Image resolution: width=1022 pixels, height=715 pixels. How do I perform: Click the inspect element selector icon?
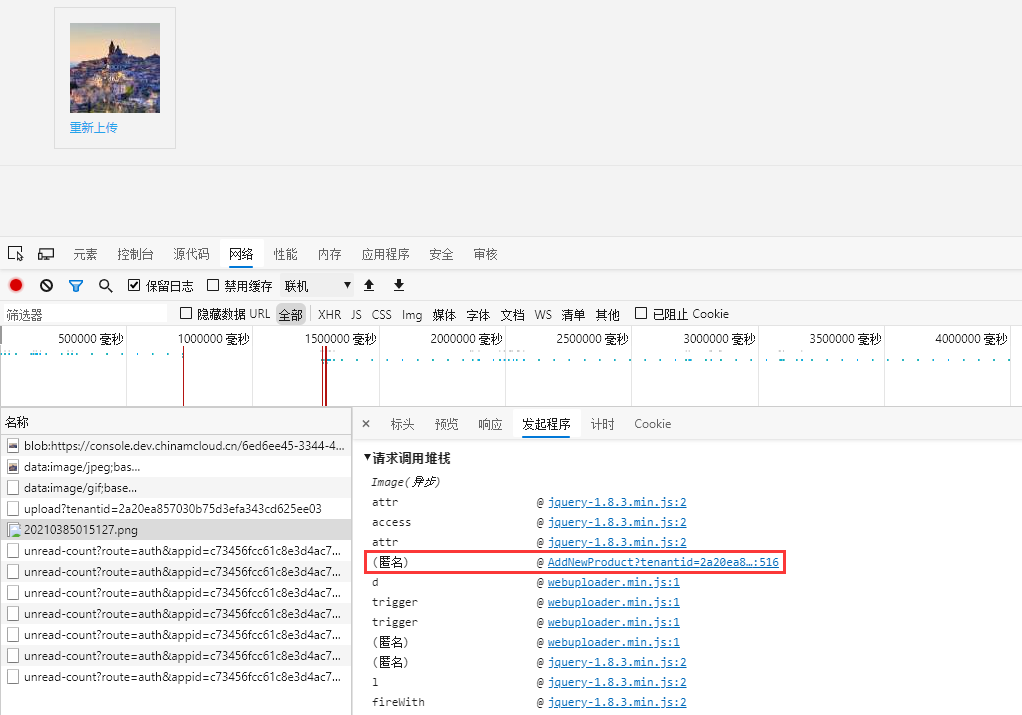pyautogui.click(x=16, y=254)
